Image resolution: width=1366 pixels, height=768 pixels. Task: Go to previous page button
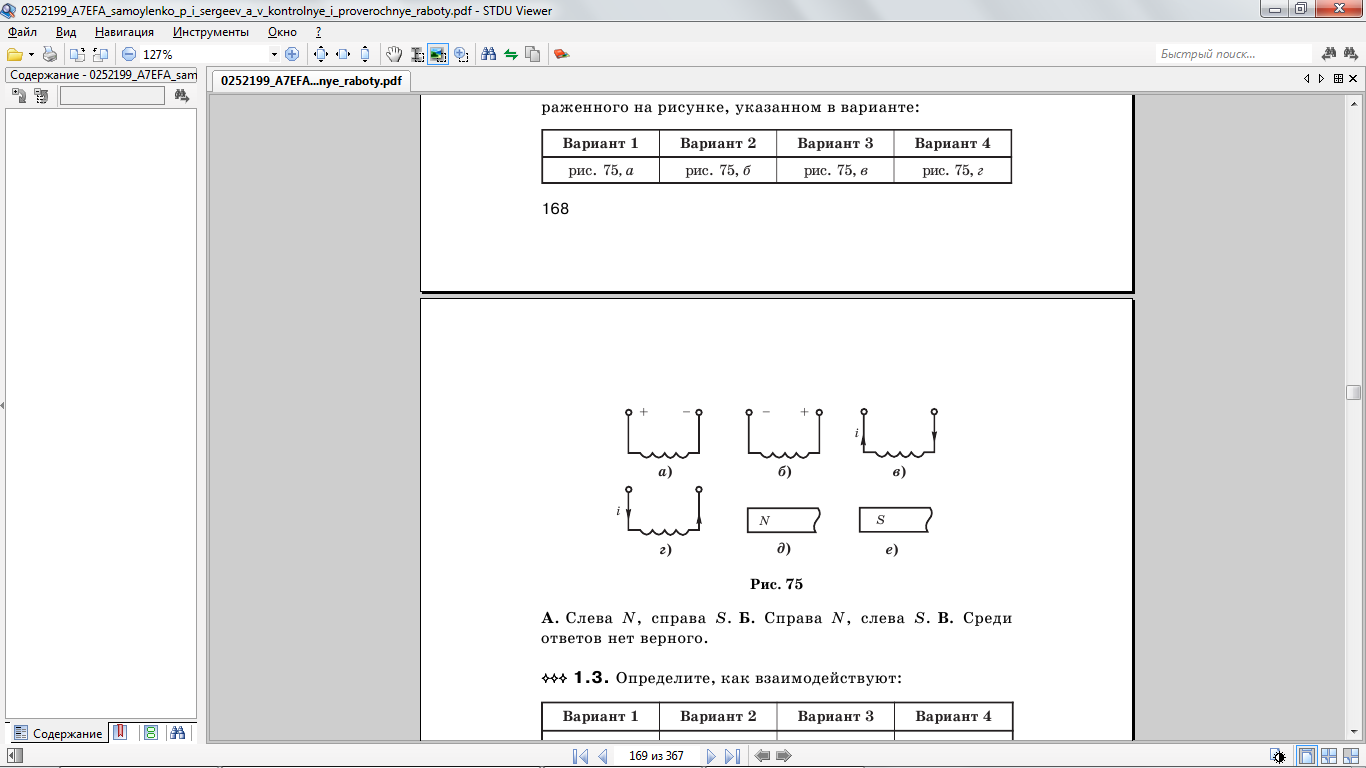coord(603,756)
